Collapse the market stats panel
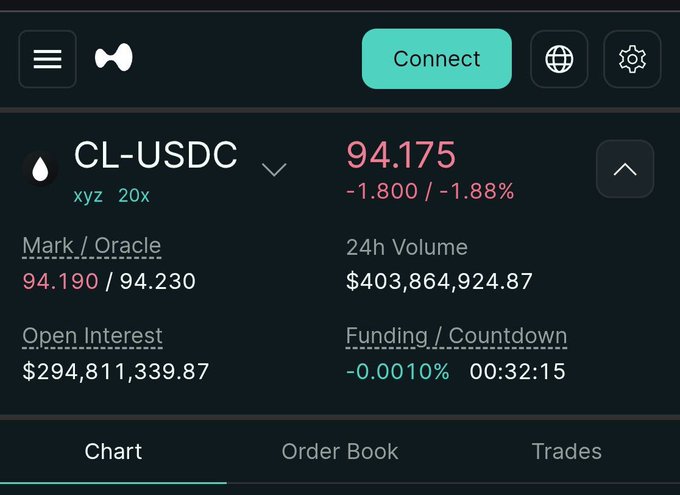Image resolution: width=680 pixels, height=495 pixels. pos(625,169)
